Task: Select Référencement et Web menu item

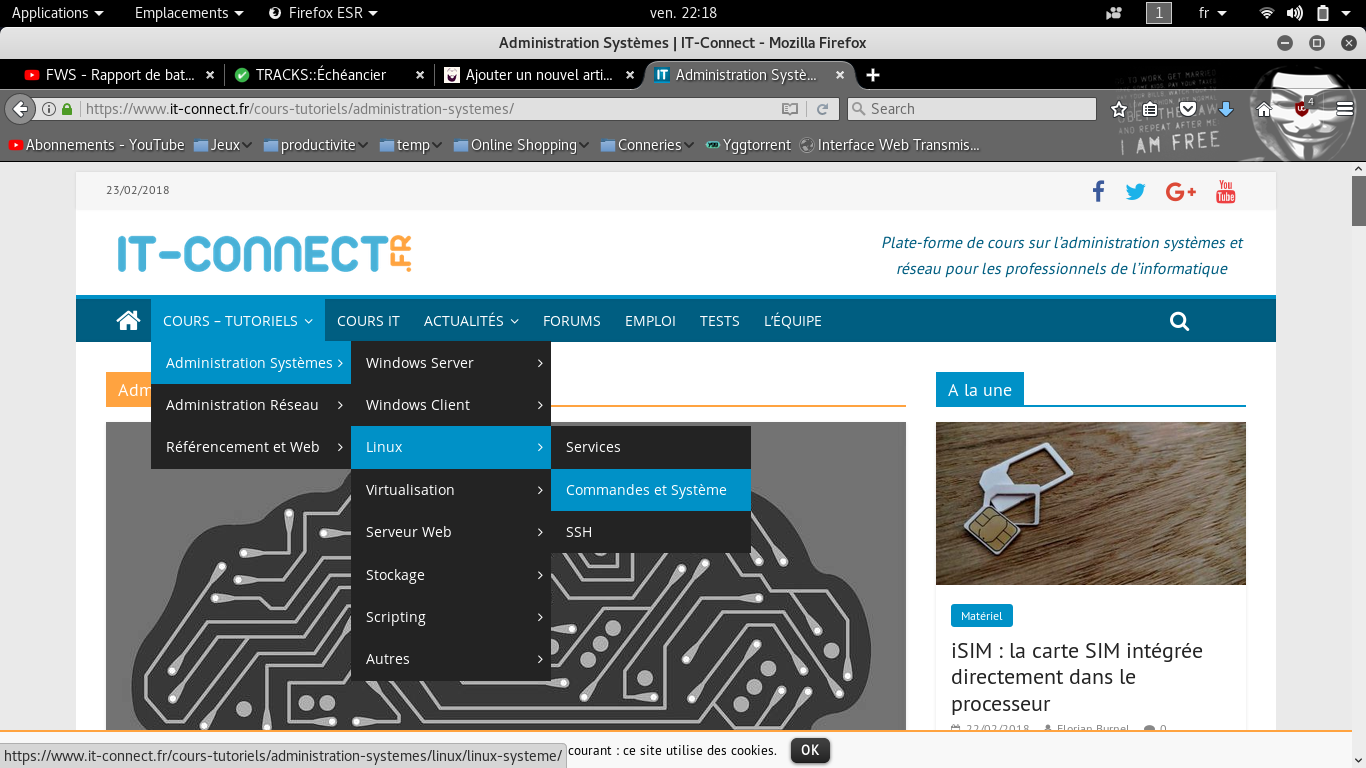Action: coord(251,447)
